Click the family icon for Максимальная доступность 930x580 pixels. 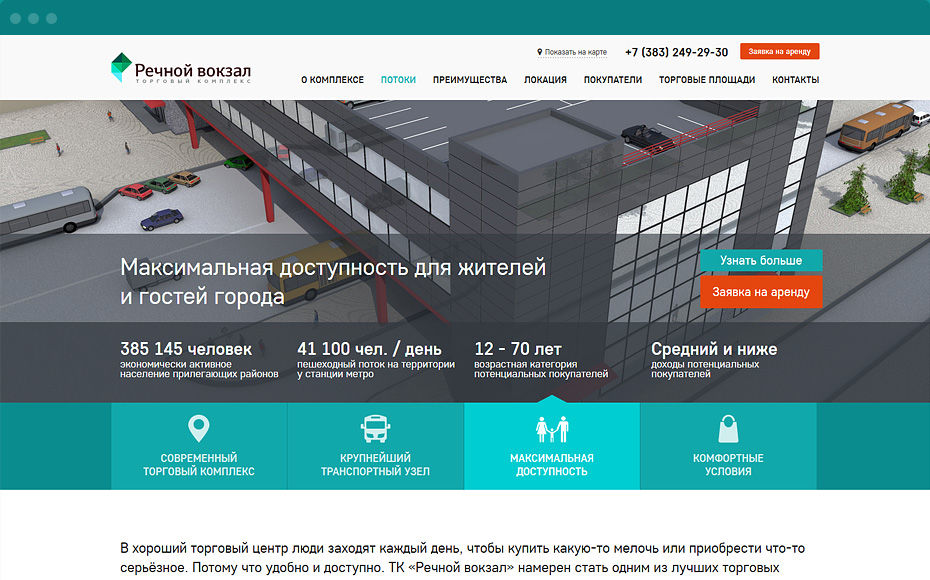tap(552, 429)
